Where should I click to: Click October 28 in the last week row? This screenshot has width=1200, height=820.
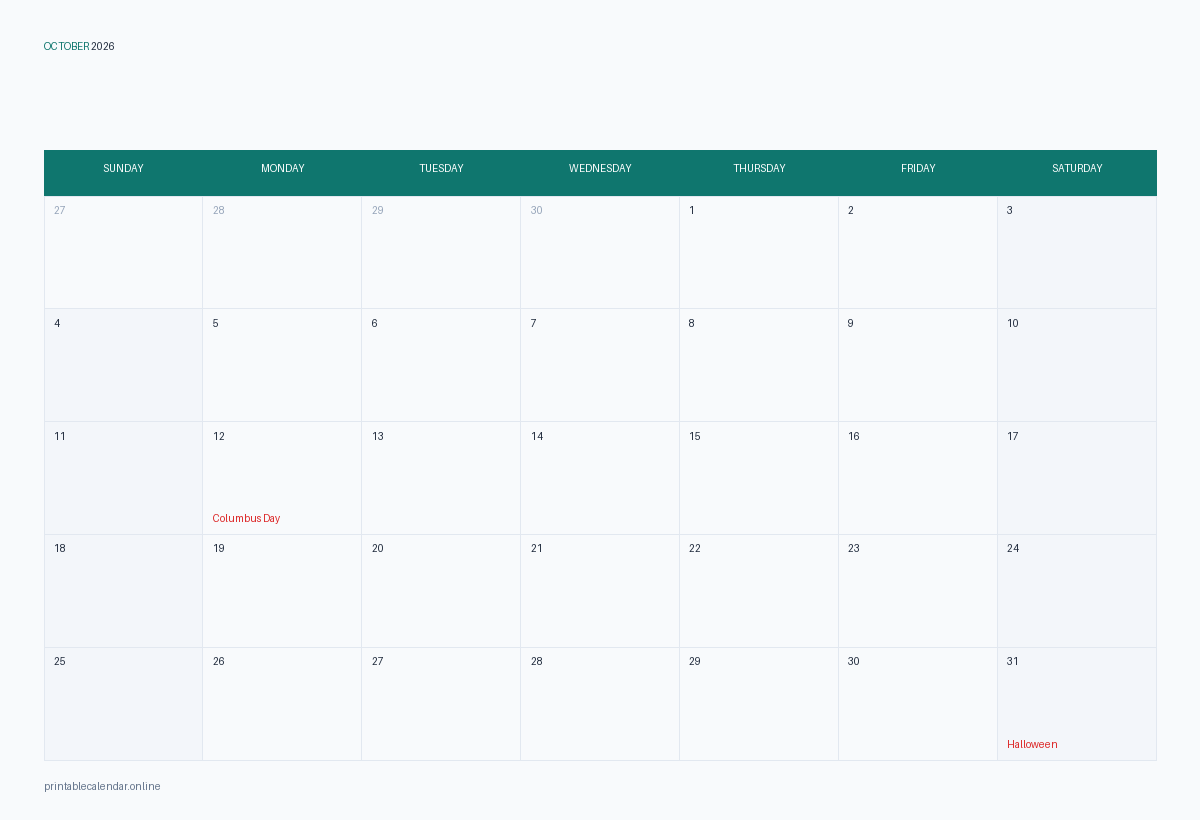tap(537, 661)
